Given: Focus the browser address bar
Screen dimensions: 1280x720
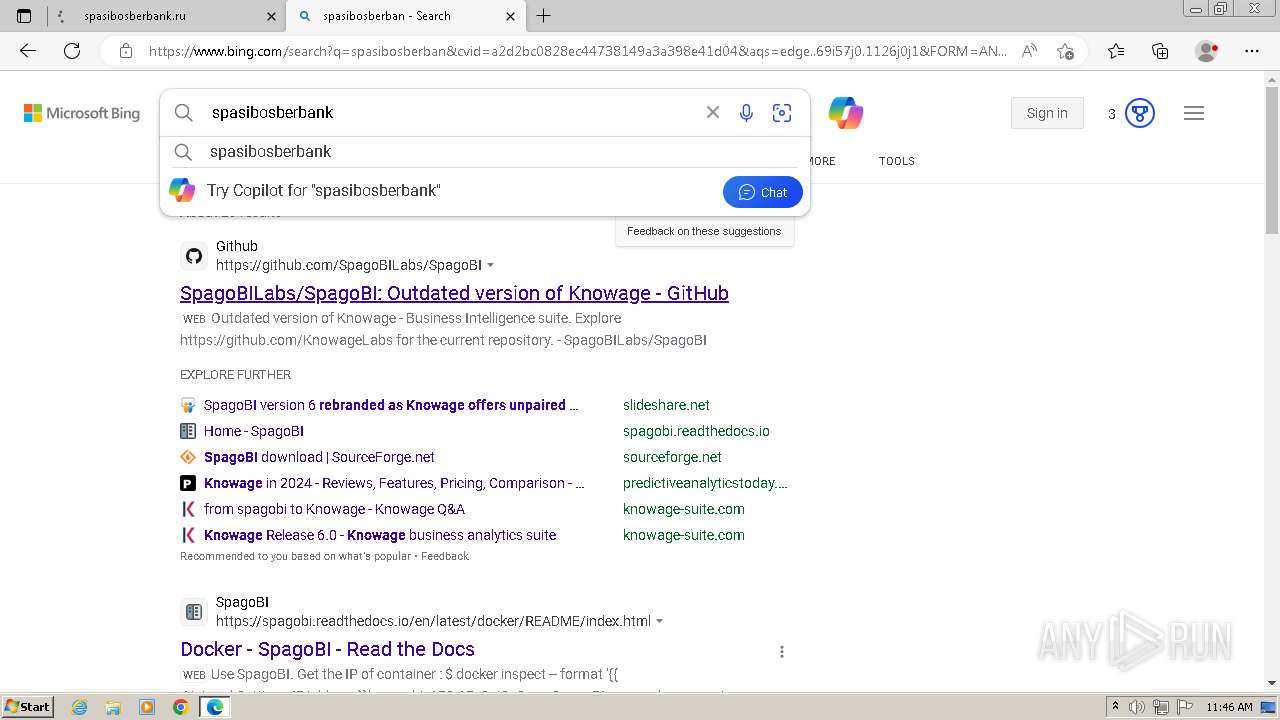Looking at the screenshot, I should (577, 51).
